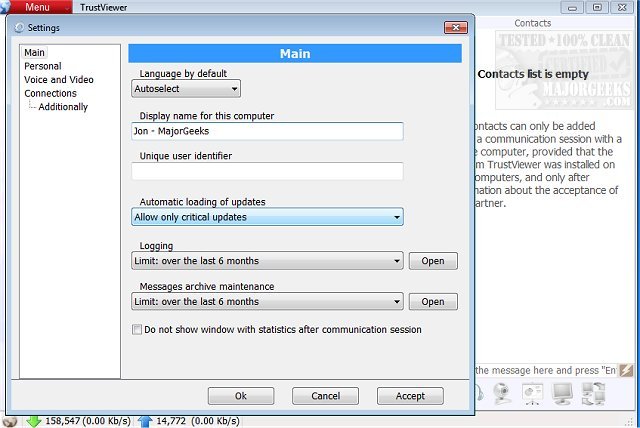The height and width of the screenshot is (428, 640).
Task: Open Automatic loading of updates dropdown
Action: 267,217
